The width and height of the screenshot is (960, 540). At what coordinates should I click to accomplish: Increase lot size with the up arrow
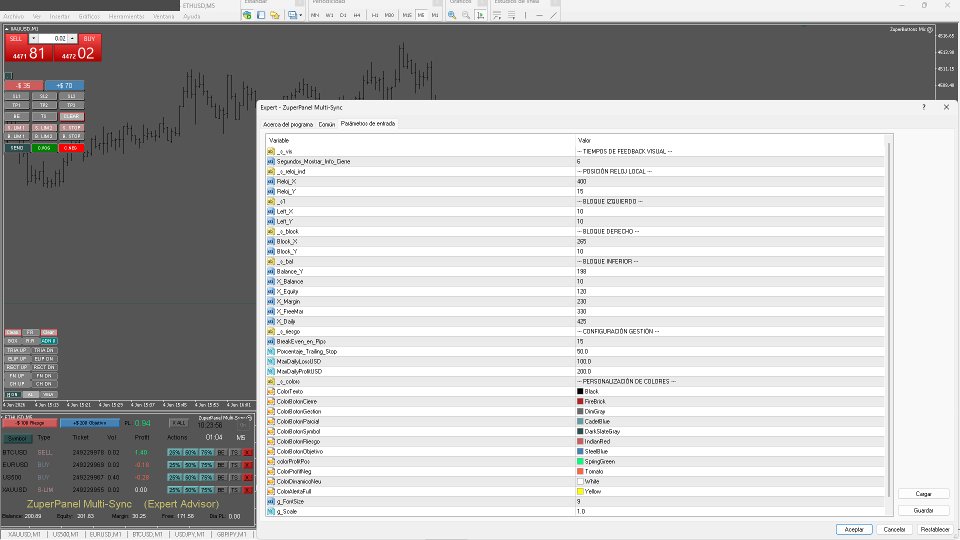click(x=72, y=39)
